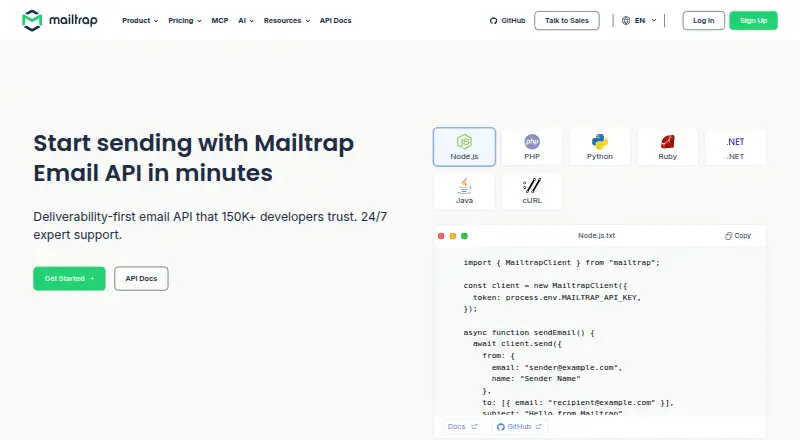
Task: Select the Node.js code tab
Action: click(x=464, y=147)
